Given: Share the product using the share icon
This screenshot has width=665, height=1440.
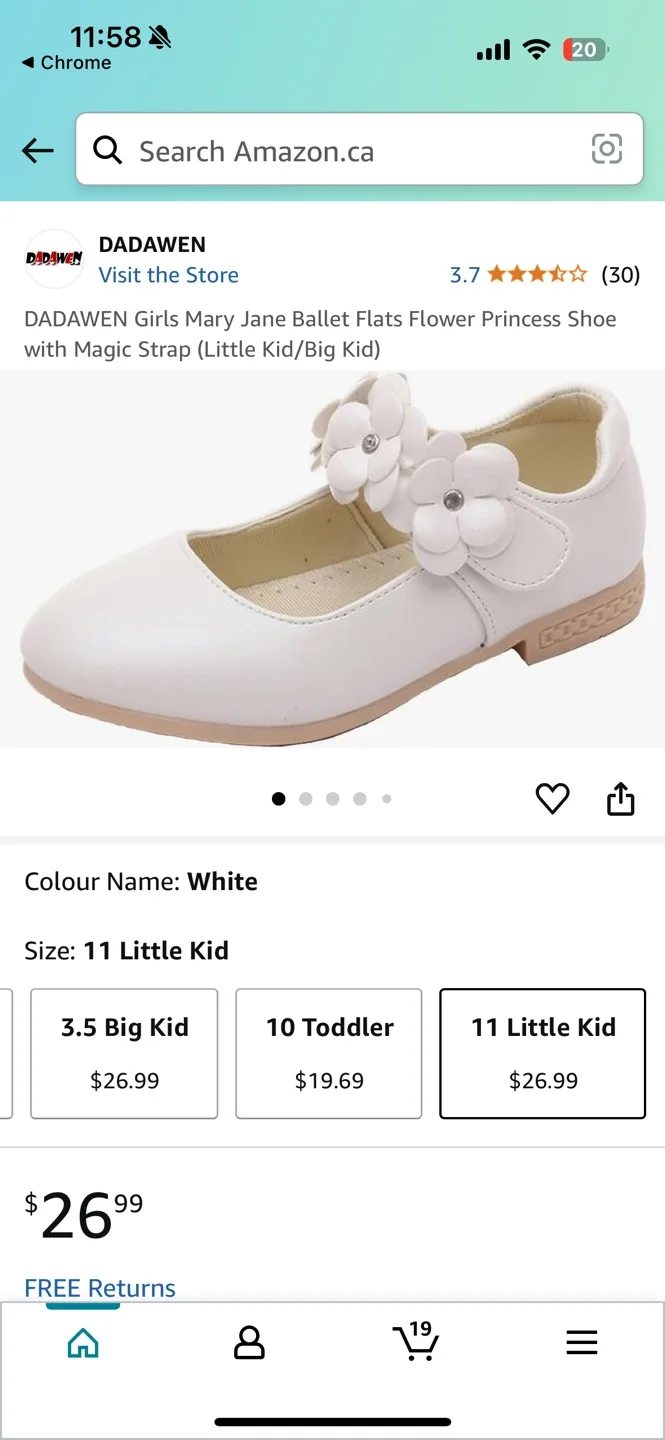Looking at the screenshot, I should click(621, 798).
